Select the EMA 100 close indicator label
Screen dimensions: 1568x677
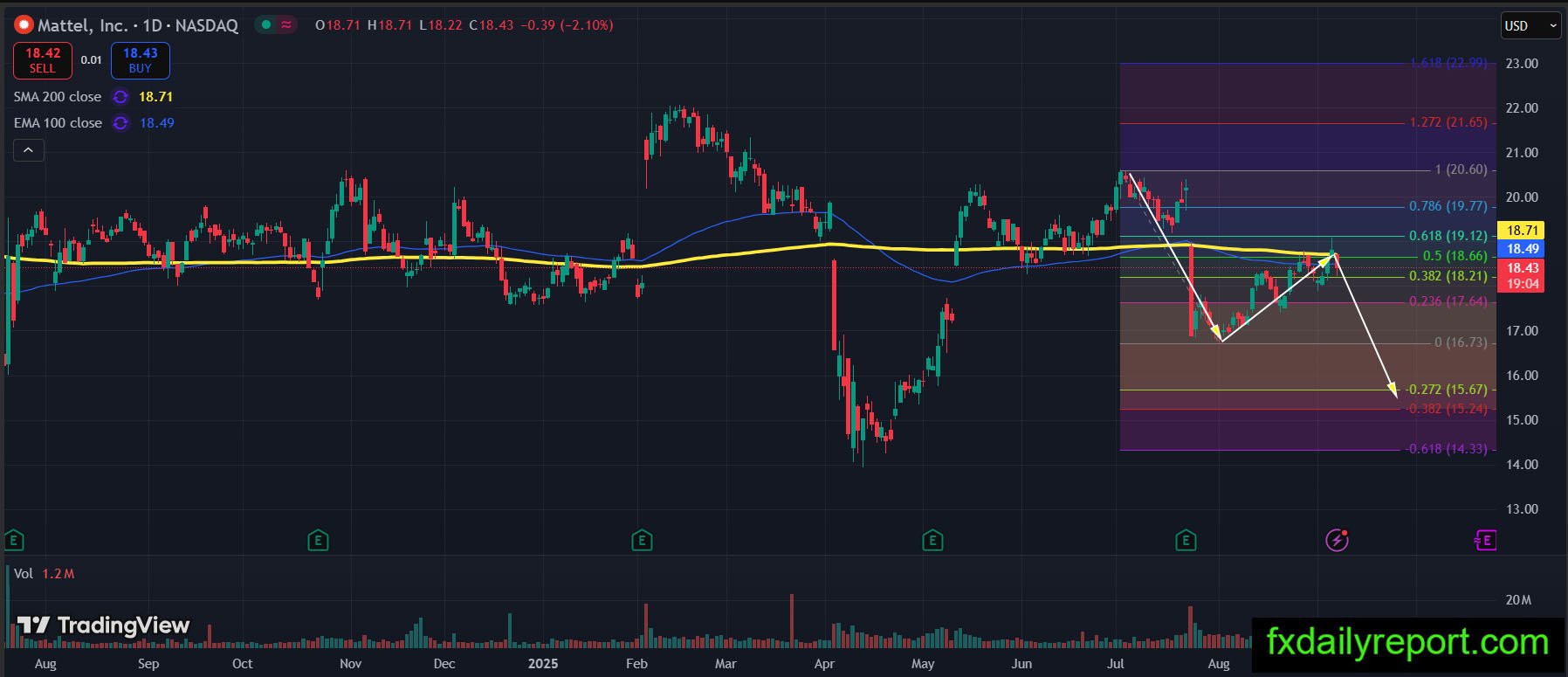[x=58, y=123]
